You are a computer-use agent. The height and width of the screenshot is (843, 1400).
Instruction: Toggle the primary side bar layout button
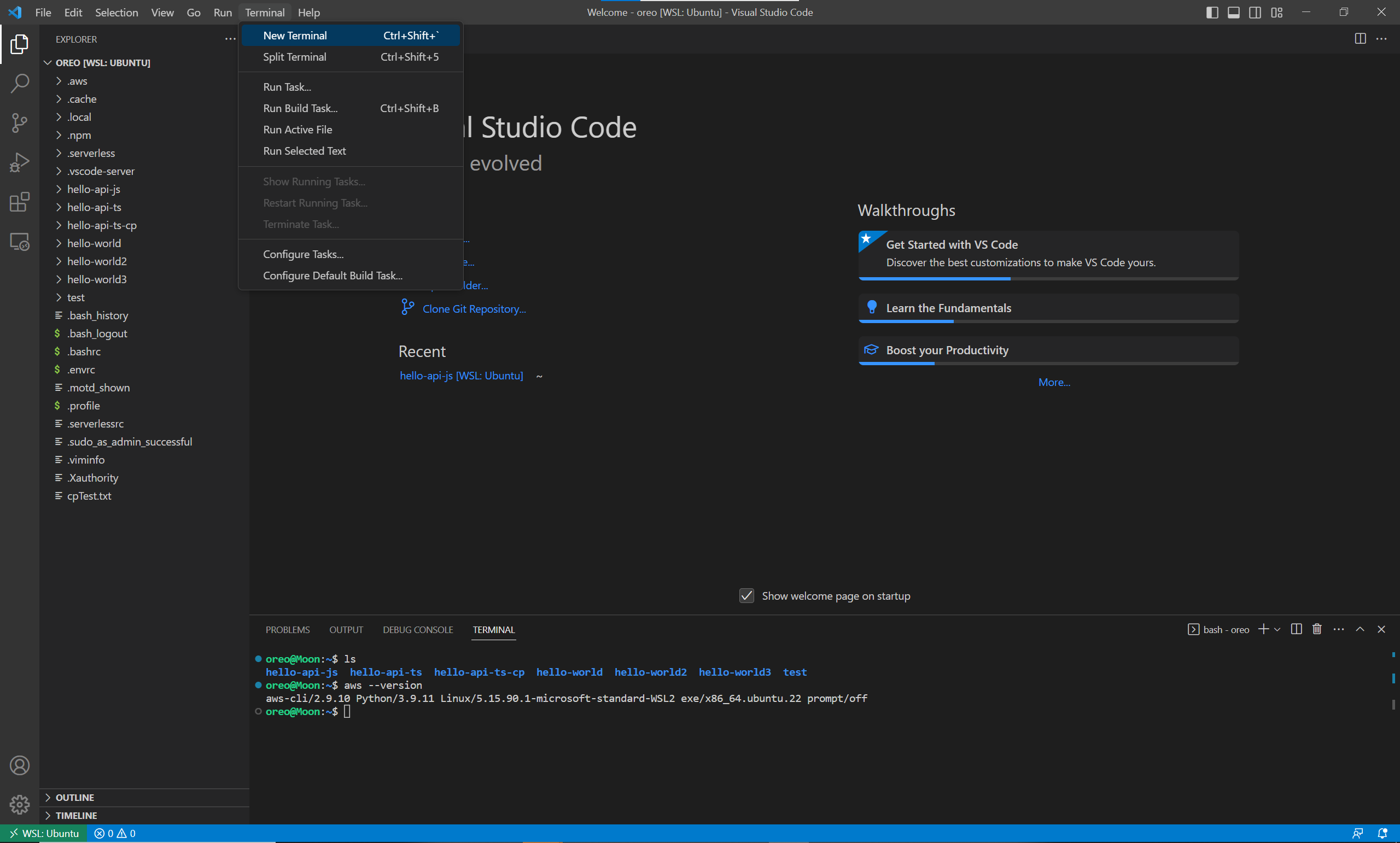click(x=1212, y=13)
